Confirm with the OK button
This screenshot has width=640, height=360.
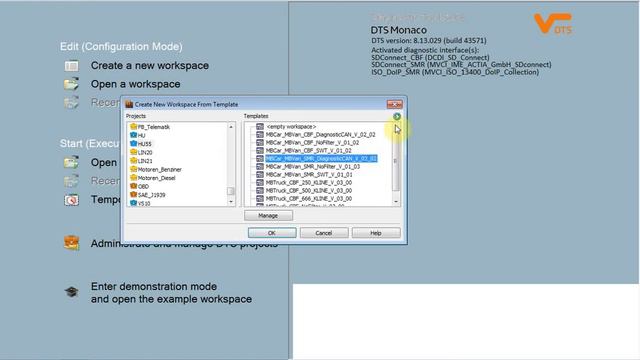[x=272, y=233]
